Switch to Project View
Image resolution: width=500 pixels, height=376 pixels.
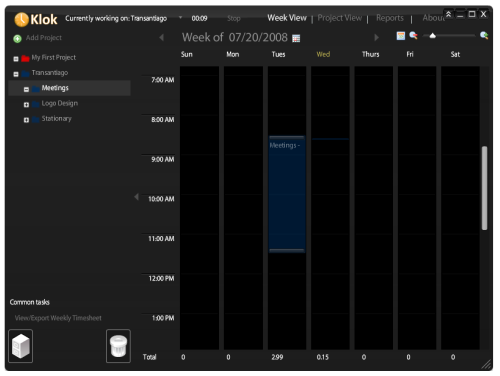click(x=339, y=18)
